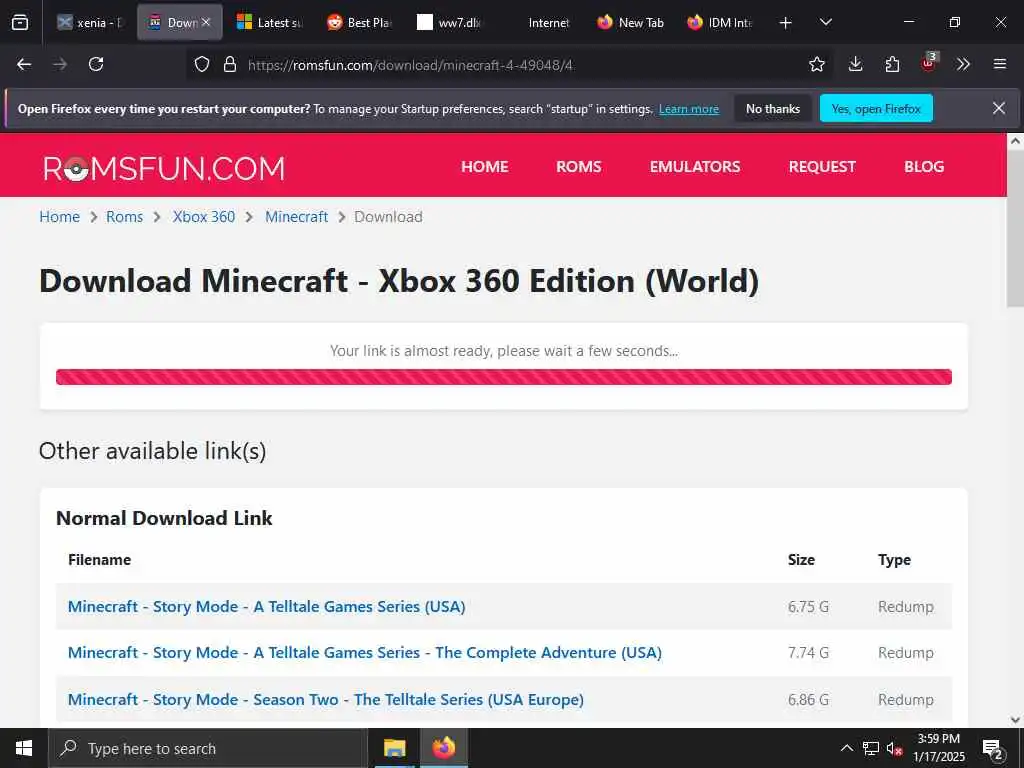
Task: Open tracking protection shield icon
Action: [202, 64]
